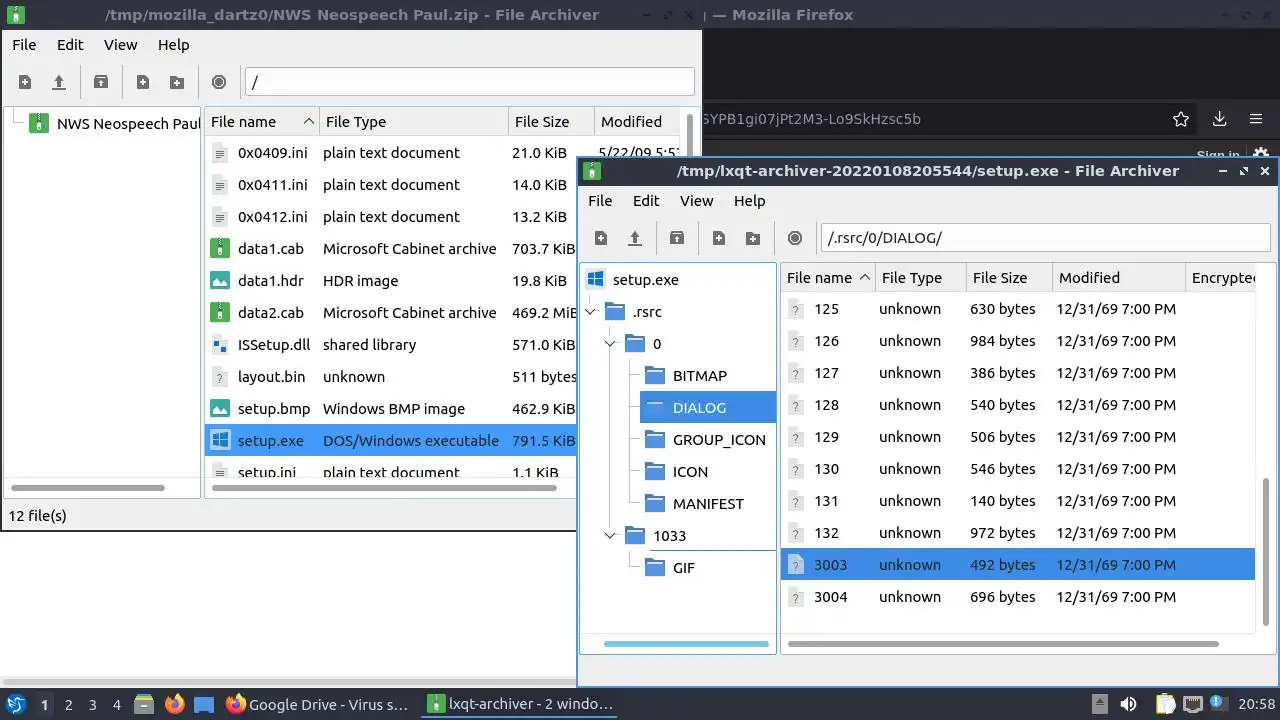Click Stop icon in zip window toolbar
This screenshot has width=1280, height=720.
click(219, 82)
